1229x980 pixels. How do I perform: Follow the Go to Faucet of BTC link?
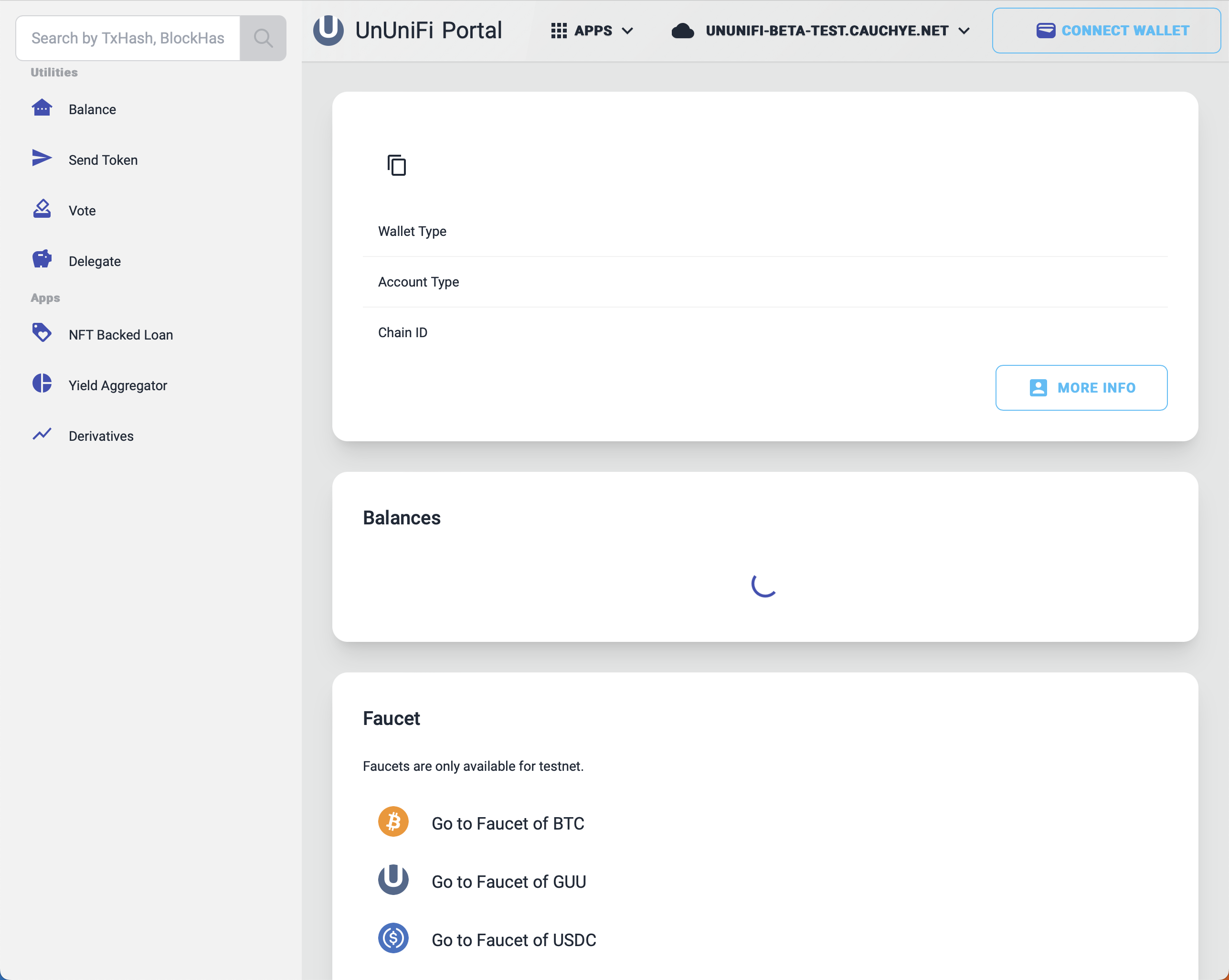pyautogui.click(x=508, y=824)
